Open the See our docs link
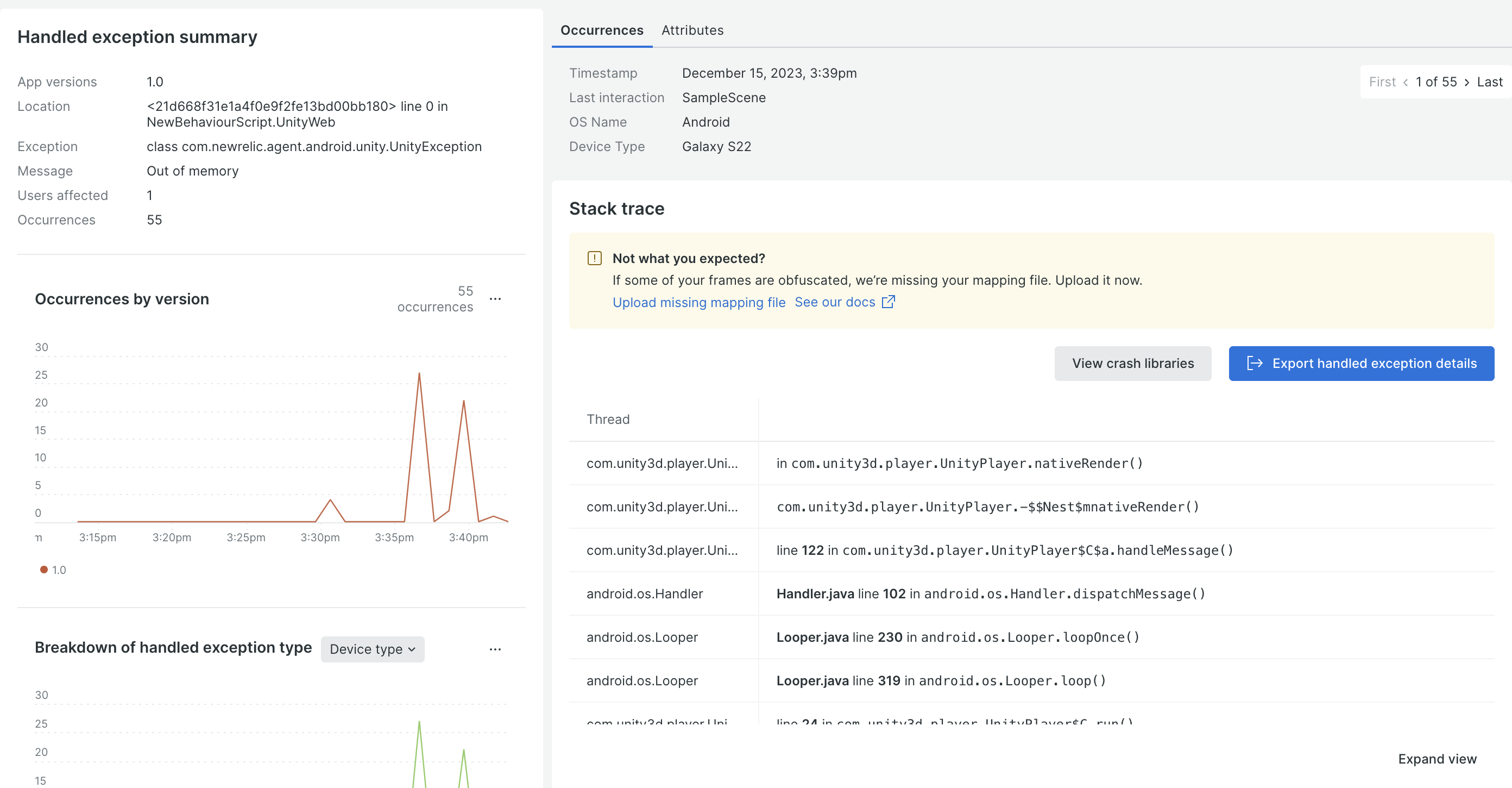 (x=834, y=302)
